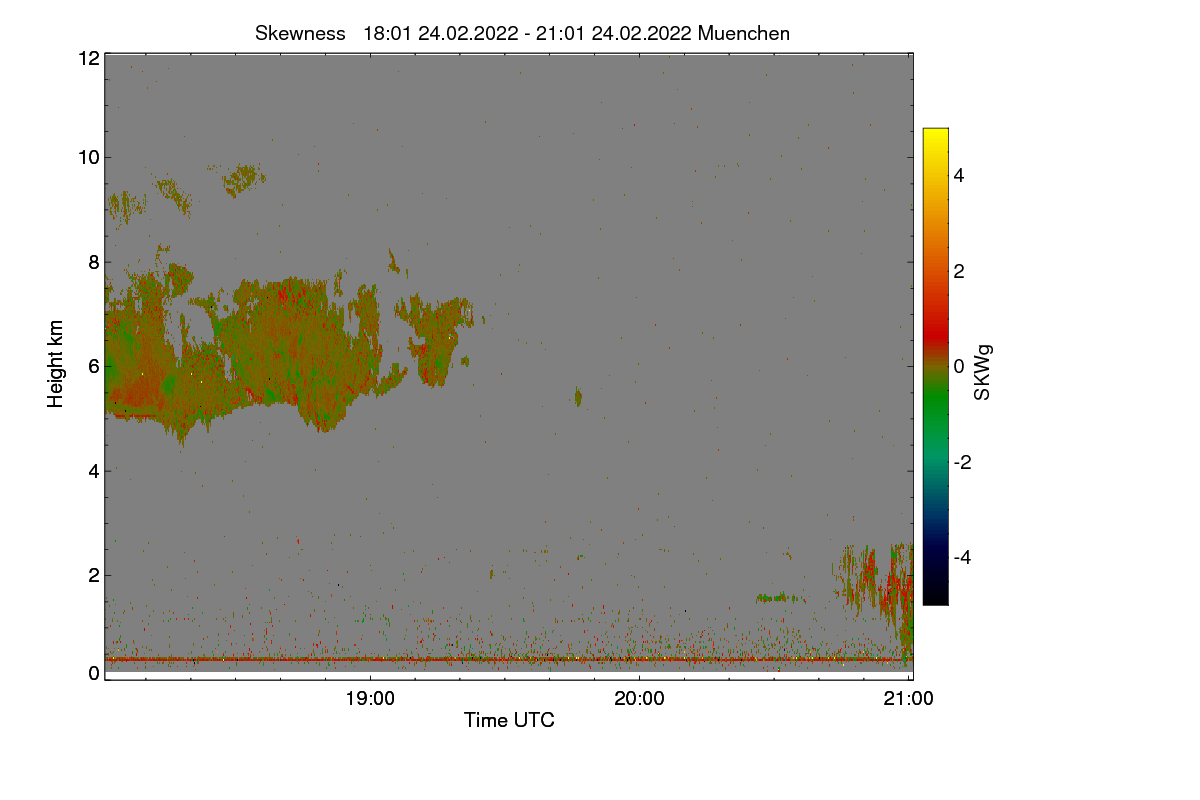Click the green region of the colorbar
This screenshot has width=1200, height=800.
point(935,410)
